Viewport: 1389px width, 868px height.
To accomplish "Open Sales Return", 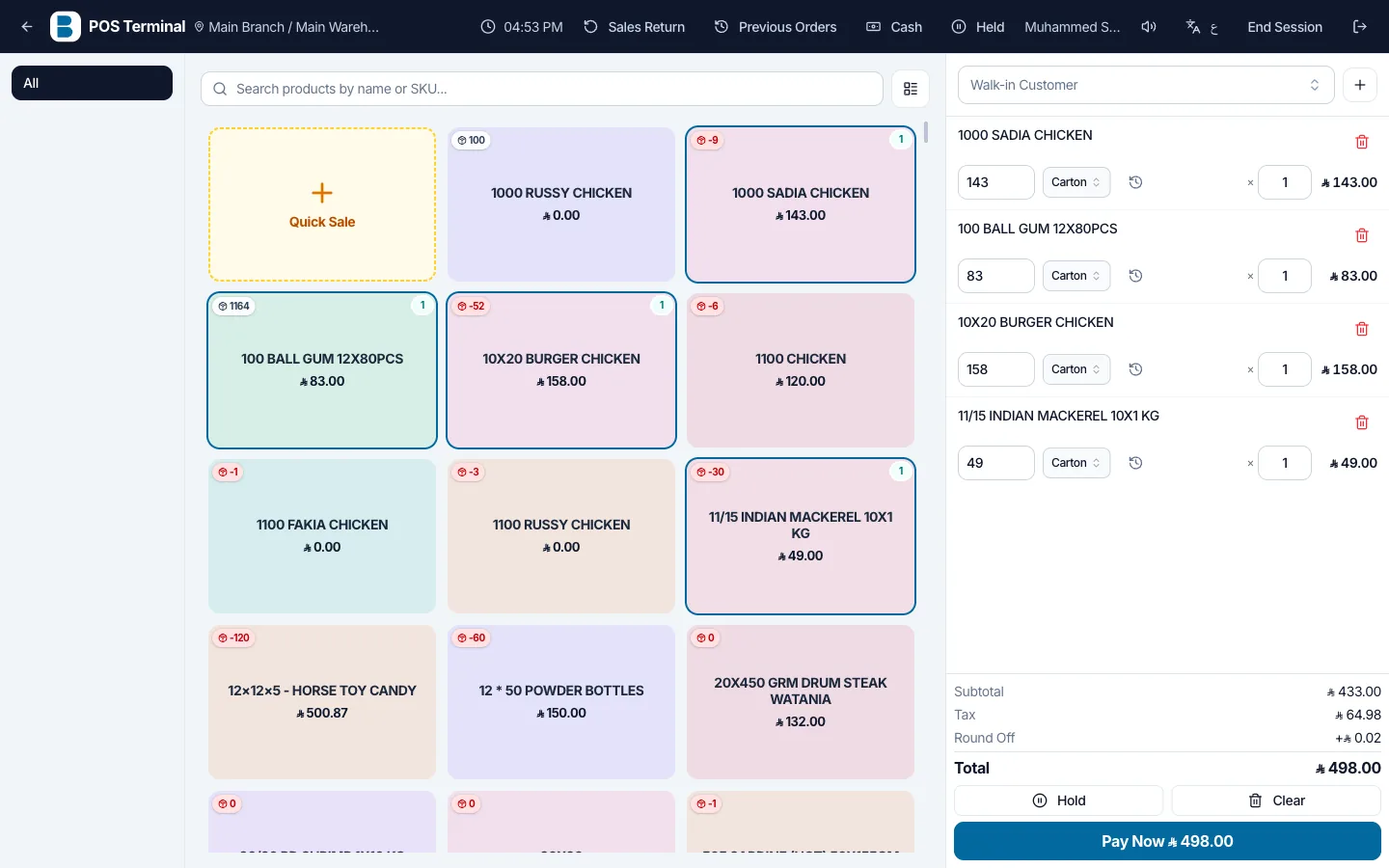I will (635, 27).
